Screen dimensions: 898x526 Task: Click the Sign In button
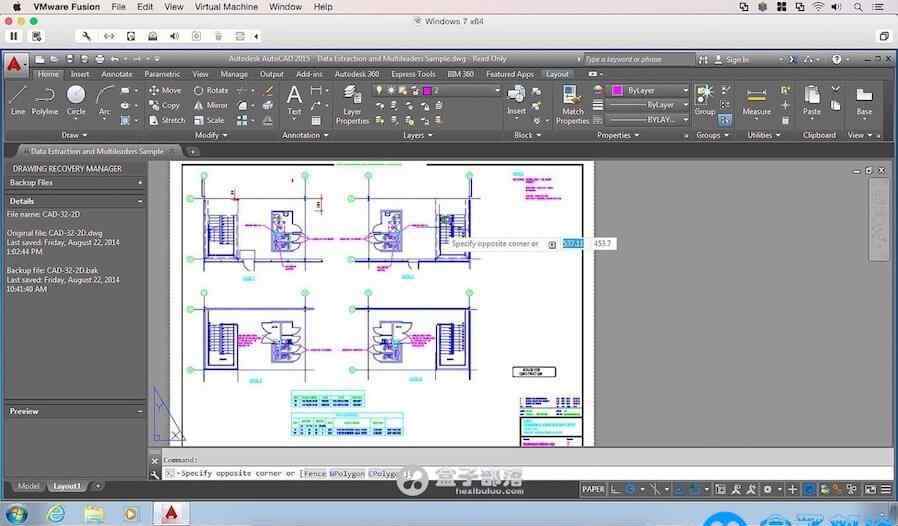[732, 59]
